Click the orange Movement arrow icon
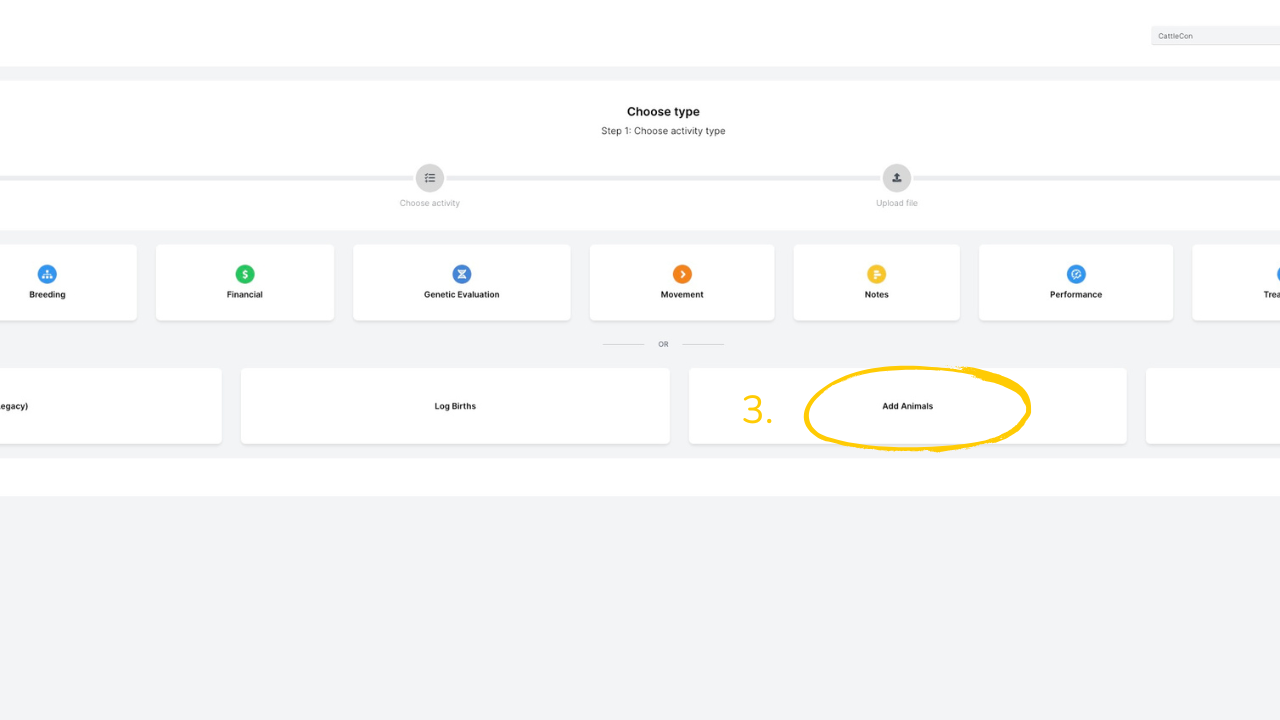Viewport: 1280px width, 720px height. tap(682, 274)
